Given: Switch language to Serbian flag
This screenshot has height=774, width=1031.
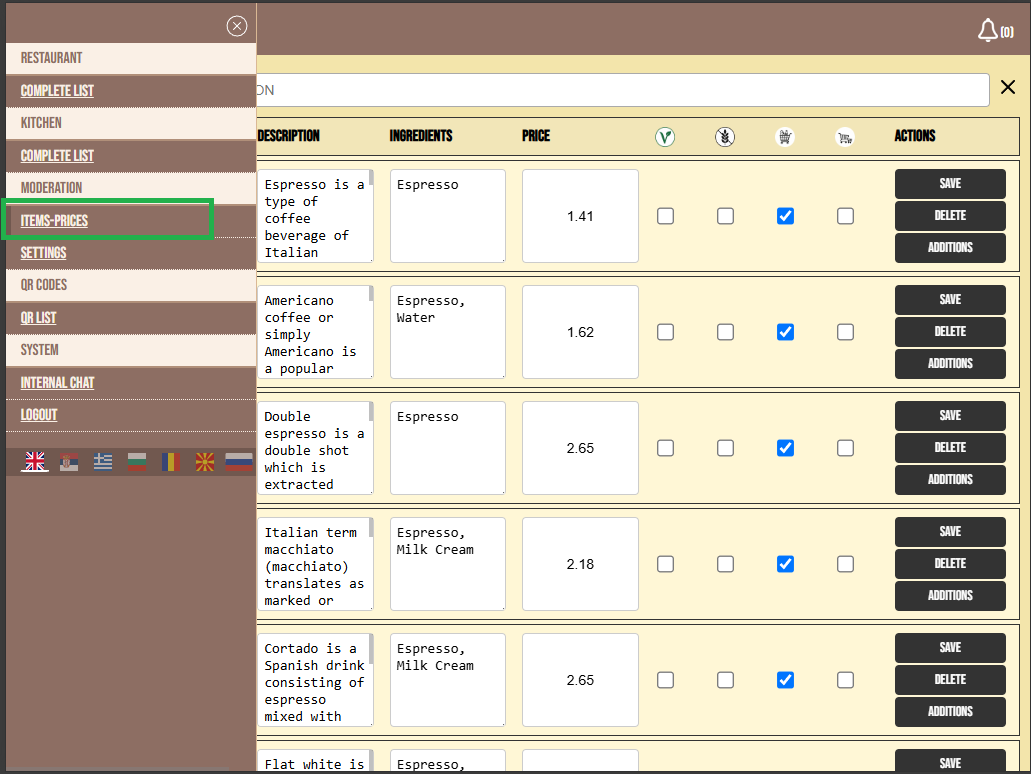Looking at the screenshot, I should click(x=69, y=462).
